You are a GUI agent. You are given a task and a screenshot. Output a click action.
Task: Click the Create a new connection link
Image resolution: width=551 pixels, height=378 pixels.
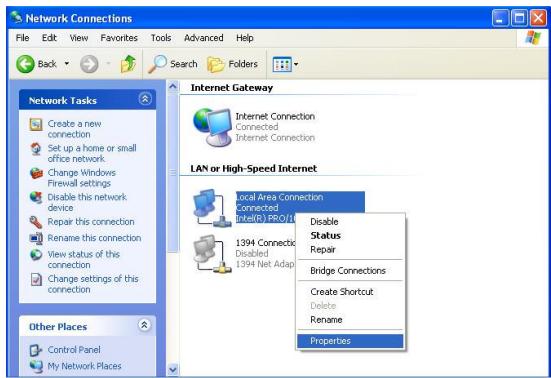(74, 129)
